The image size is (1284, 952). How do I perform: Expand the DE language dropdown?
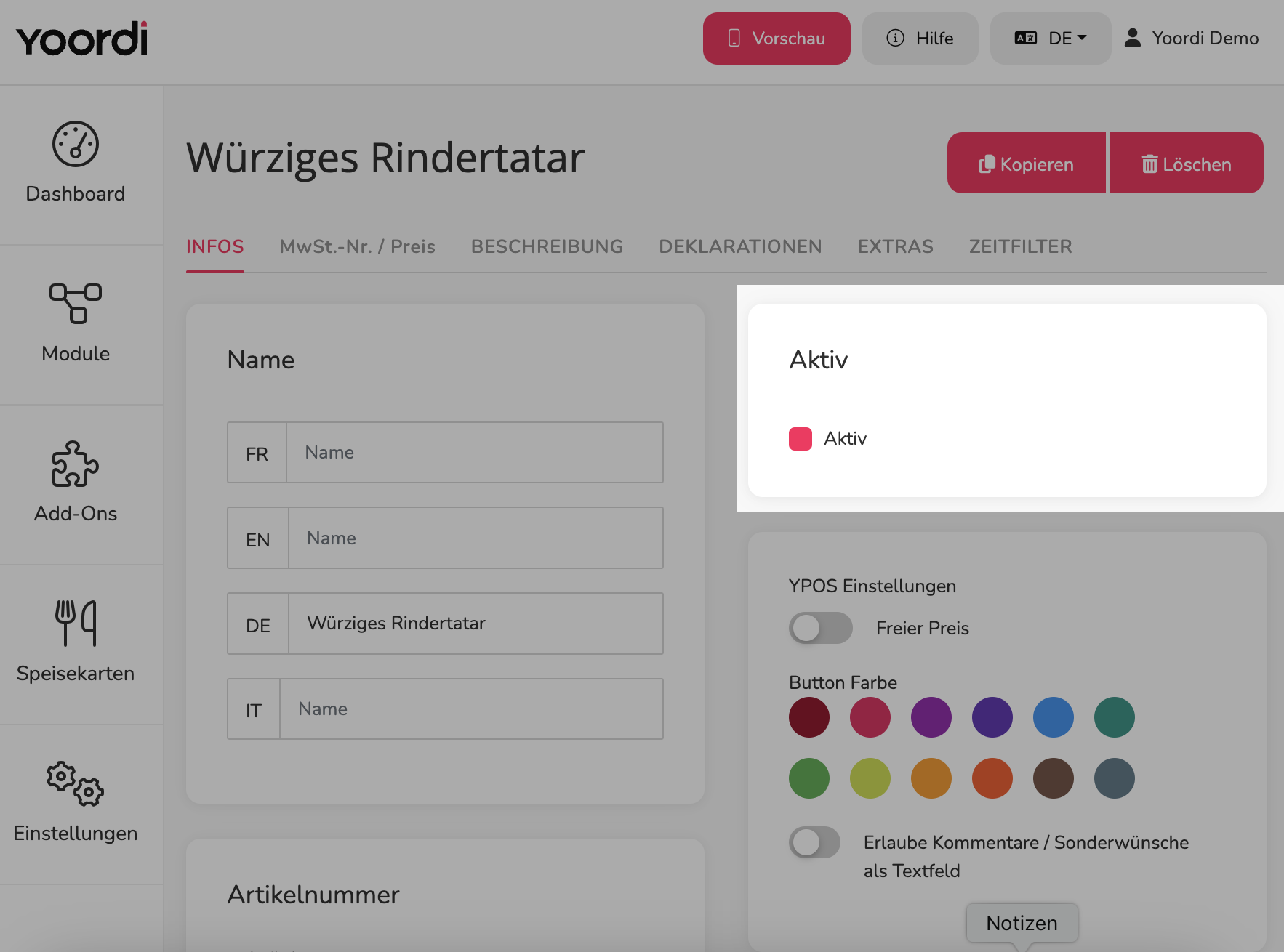pos(1051,39)
